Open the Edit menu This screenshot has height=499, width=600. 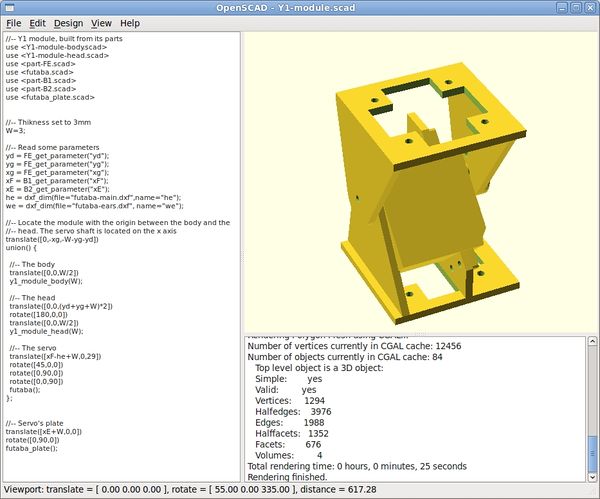pos(37,22)
